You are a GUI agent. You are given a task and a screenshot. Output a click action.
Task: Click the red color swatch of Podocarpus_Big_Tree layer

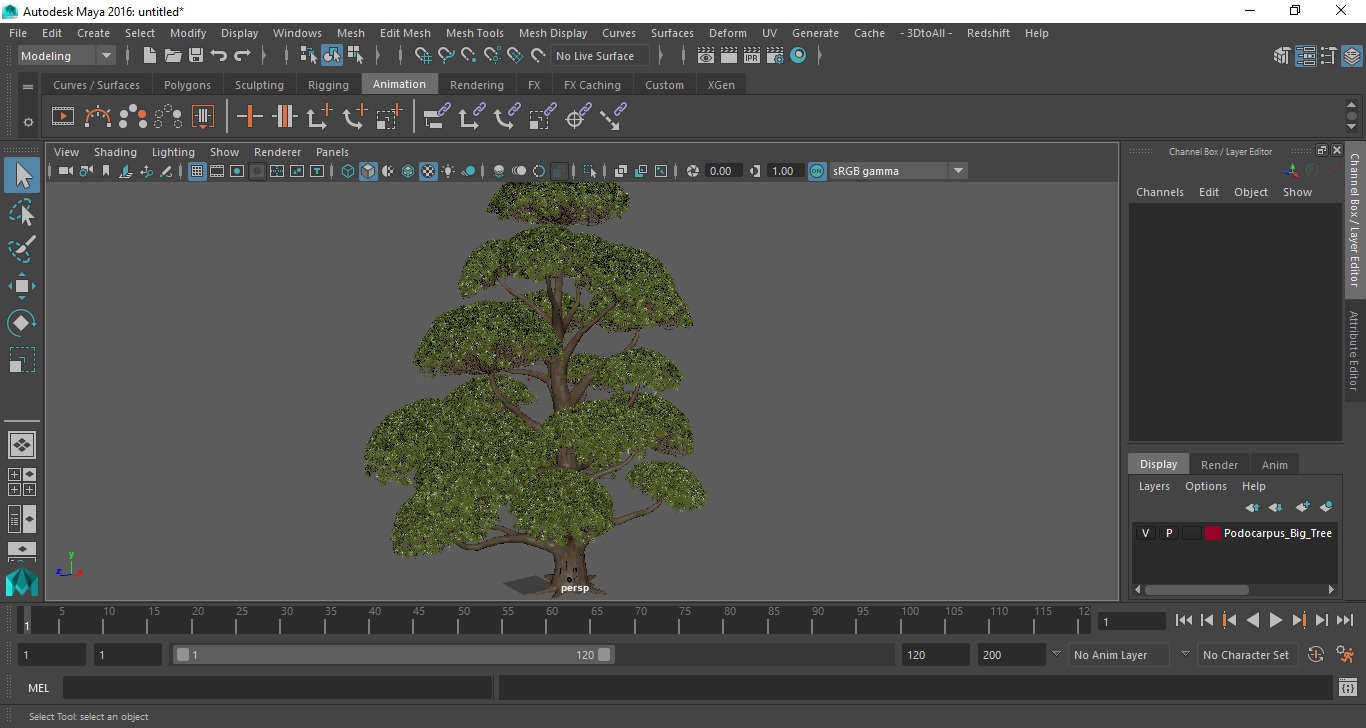tap(1213, 533)
